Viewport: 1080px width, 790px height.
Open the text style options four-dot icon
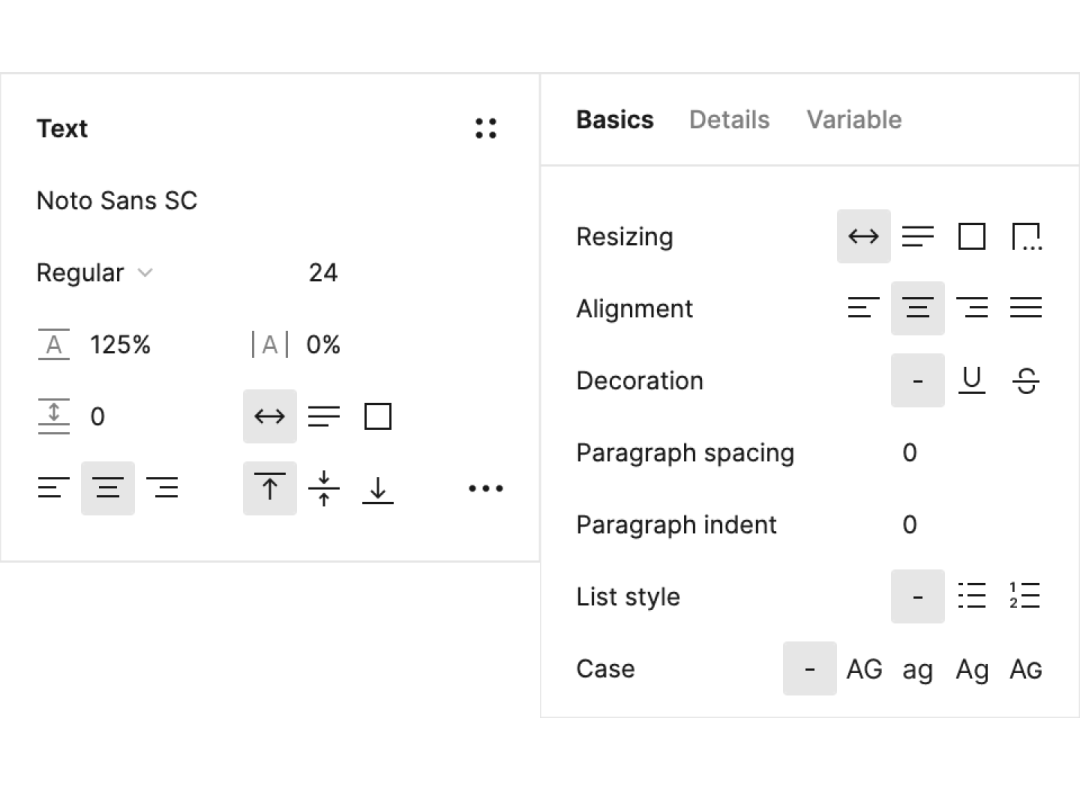click(486, 128)
